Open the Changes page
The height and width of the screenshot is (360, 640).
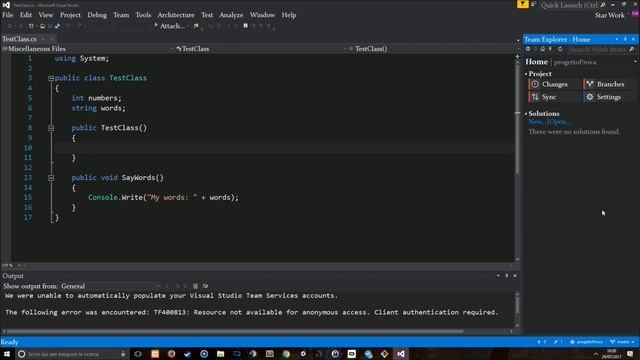(554, 84)
